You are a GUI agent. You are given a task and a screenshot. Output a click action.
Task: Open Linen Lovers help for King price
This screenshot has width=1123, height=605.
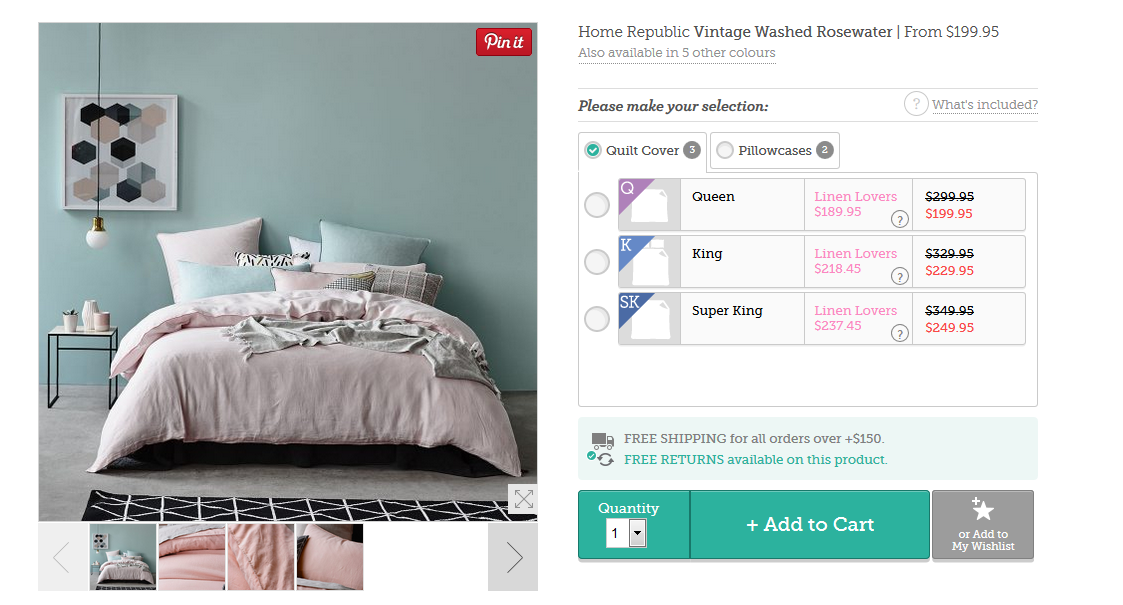click(900, 276)
